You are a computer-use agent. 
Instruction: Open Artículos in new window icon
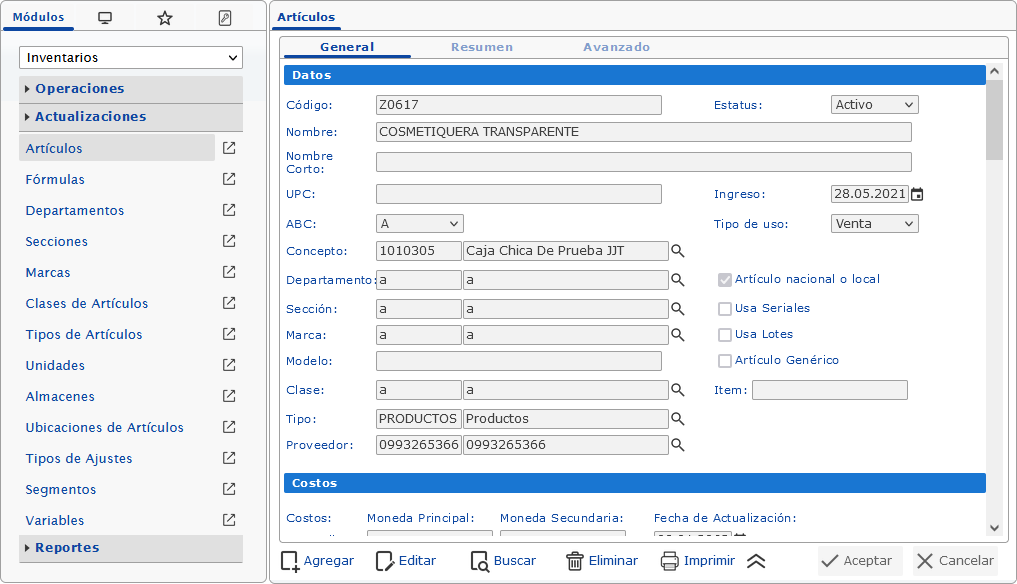pyautogui.click(x=229, y=148)
